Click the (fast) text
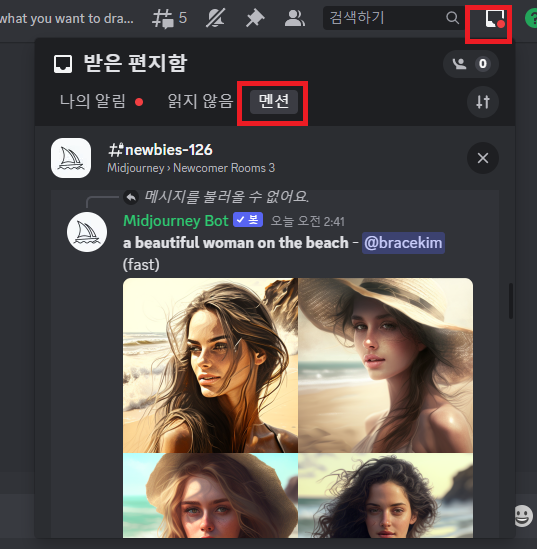The image size is (537, 549). coord(141,265)
